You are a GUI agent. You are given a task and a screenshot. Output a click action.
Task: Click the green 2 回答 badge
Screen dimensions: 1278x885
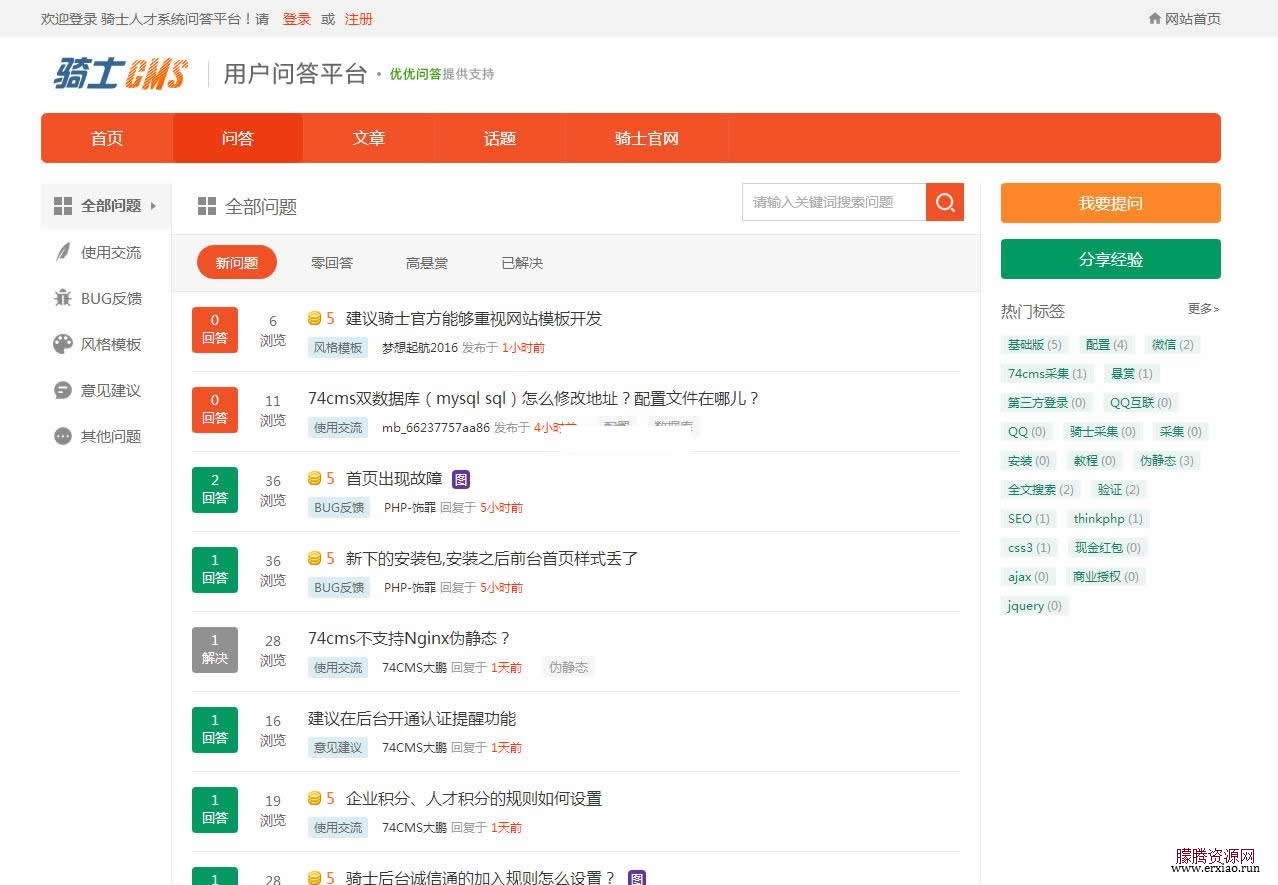[x=215, y=490]
